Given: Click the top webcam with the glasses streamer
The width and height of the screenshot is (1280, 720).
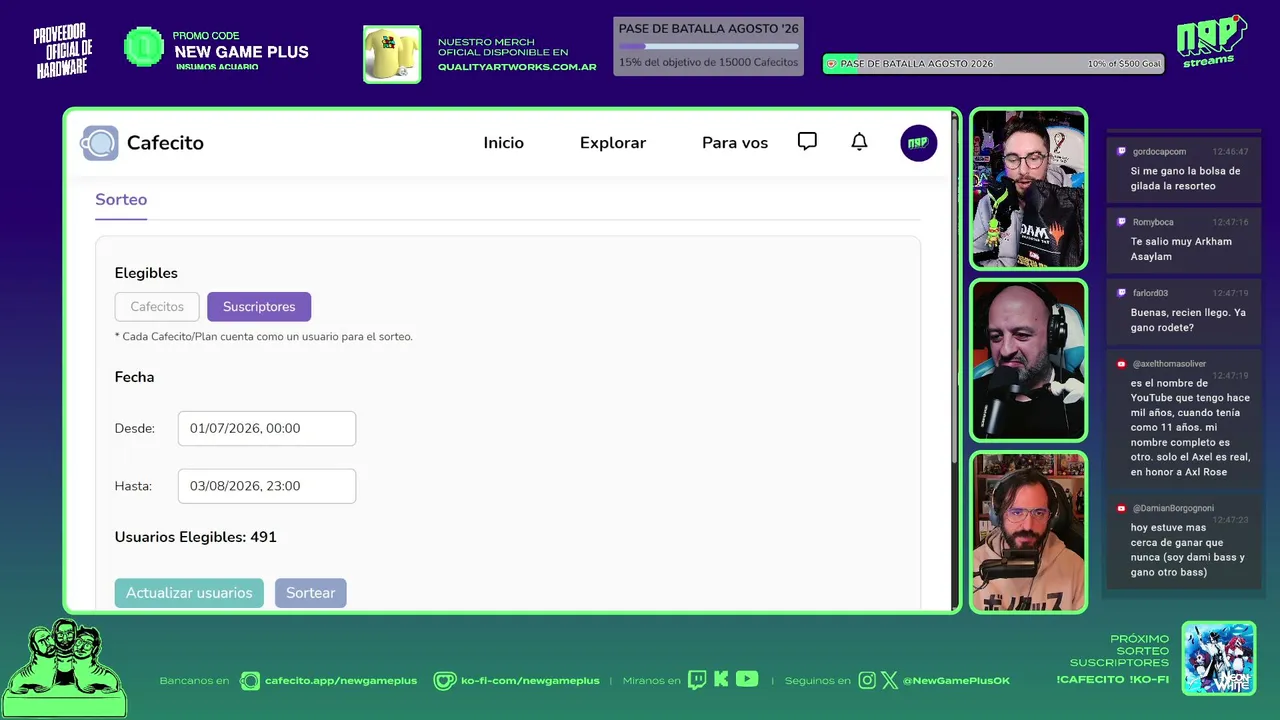Looking at the screenshot, I should pos(1028,189).
